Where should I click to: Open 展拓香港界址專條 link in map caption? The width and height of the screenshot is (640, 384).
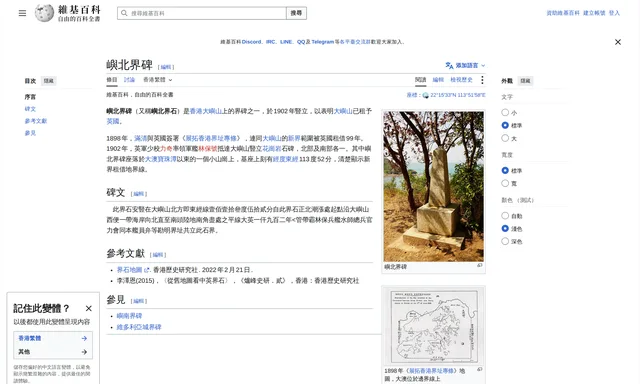(431, 371)
